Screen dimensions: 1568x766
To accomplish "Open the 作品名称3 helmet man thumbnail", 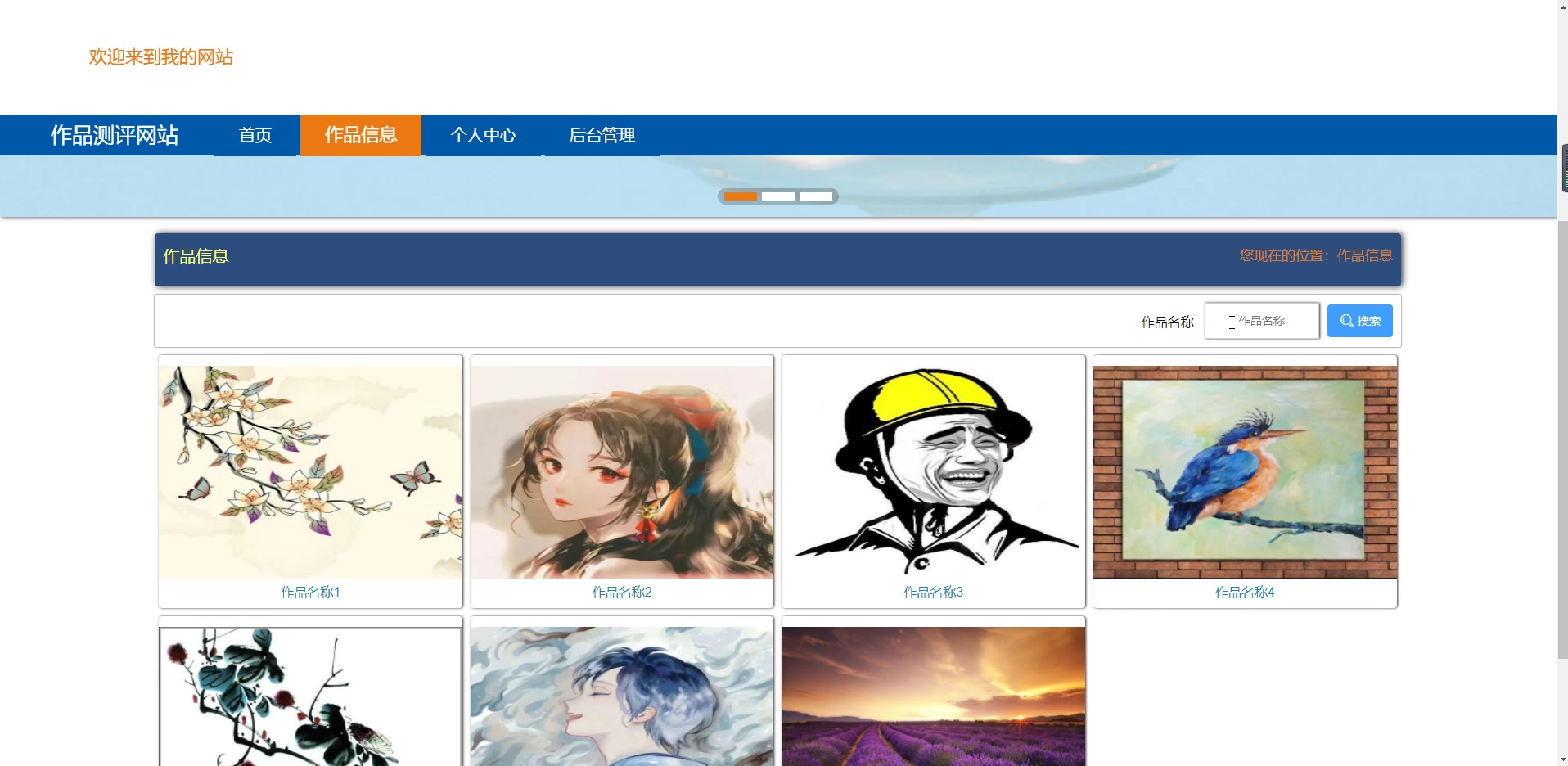I will pyautogui.click(x=934, y=472).
